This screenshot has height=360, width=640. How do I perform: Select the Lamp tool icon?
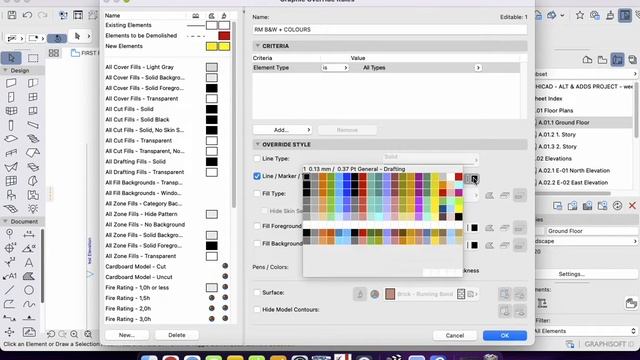pyautogui.click(x=33, y=209)
